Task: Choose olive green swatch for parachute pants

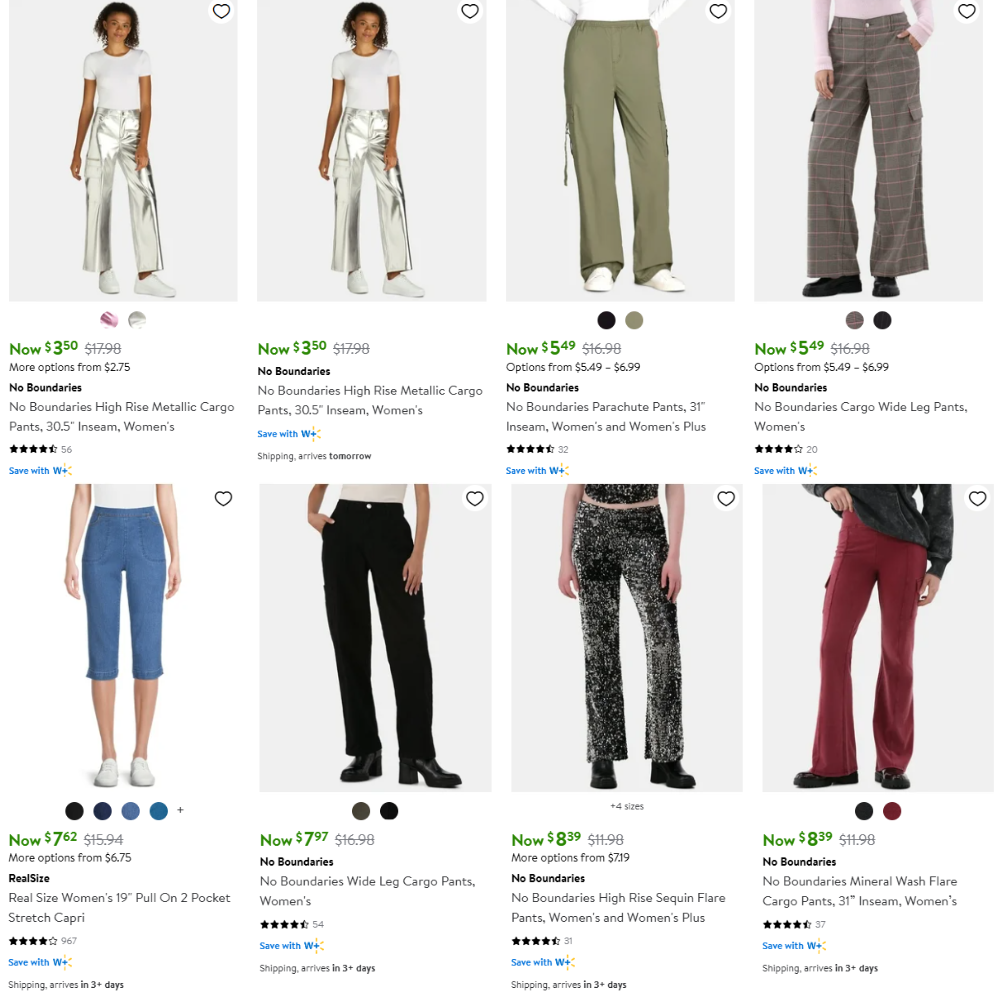Action: point(634,320)
